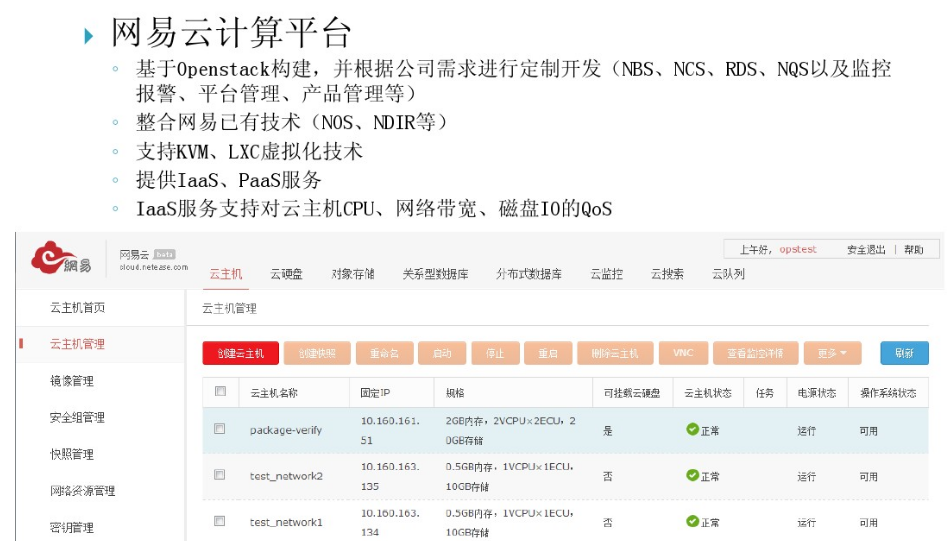Click the 重命名 button
The width and height of the screenshot is (952, 541).
[384, 353]
